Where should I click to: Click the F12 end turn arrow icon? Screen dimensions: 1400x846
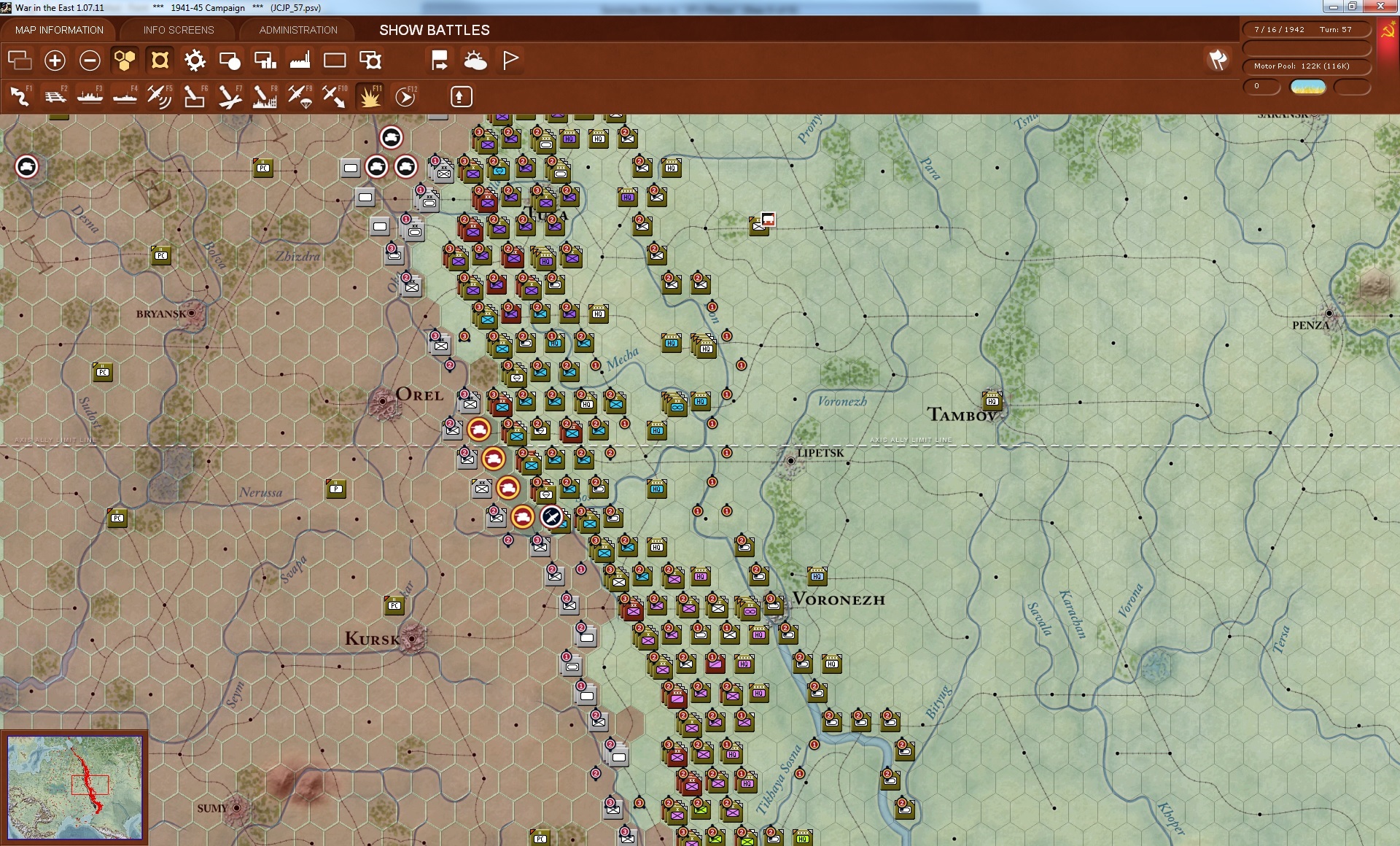pos(405,96)
